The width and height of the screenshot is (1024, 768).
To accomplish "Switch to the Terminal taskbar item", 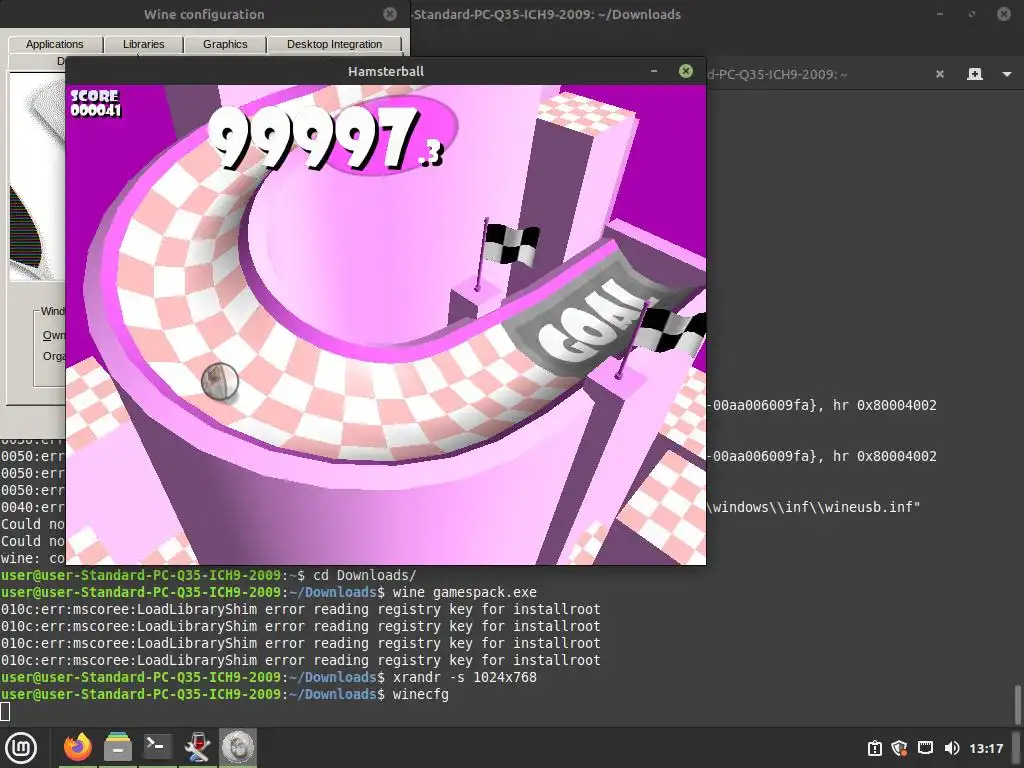I will point(157,747).
